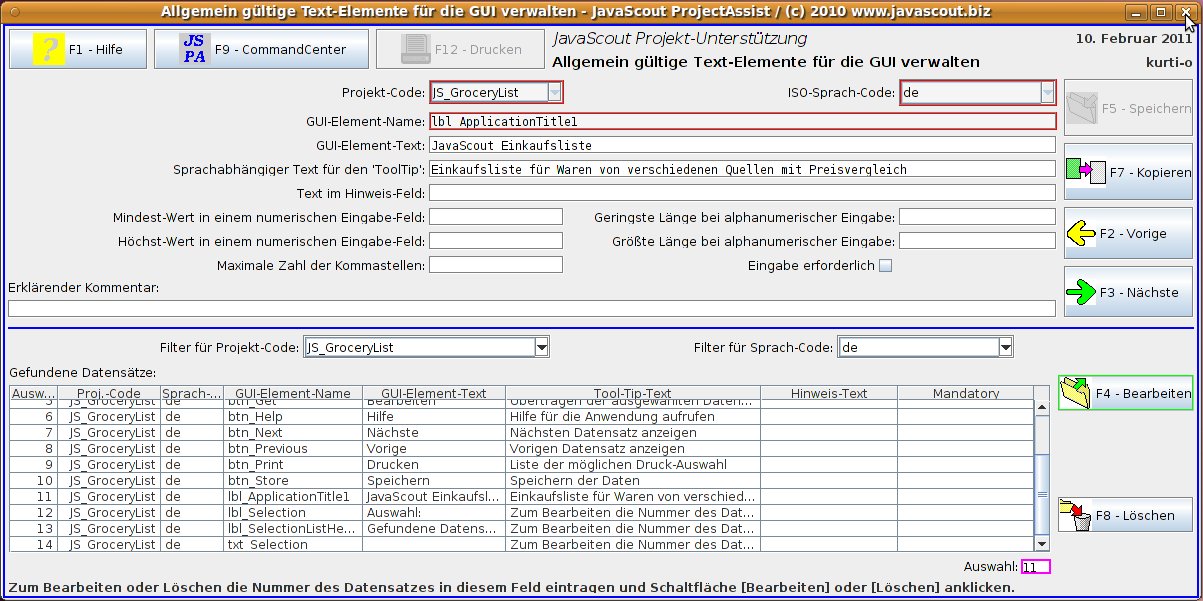
Task: Click the greyed F5 Speichern folder icon
Action: [x=1082, y=108]
